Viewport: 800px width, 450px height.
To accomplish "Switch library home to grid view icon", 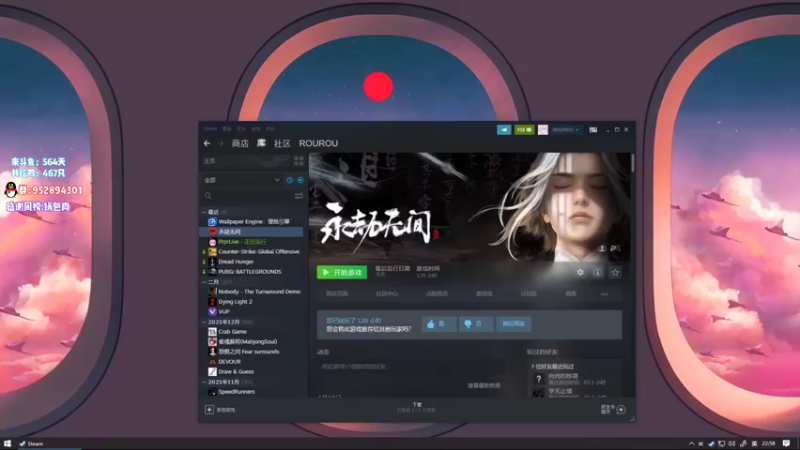I will coord(298,161).
